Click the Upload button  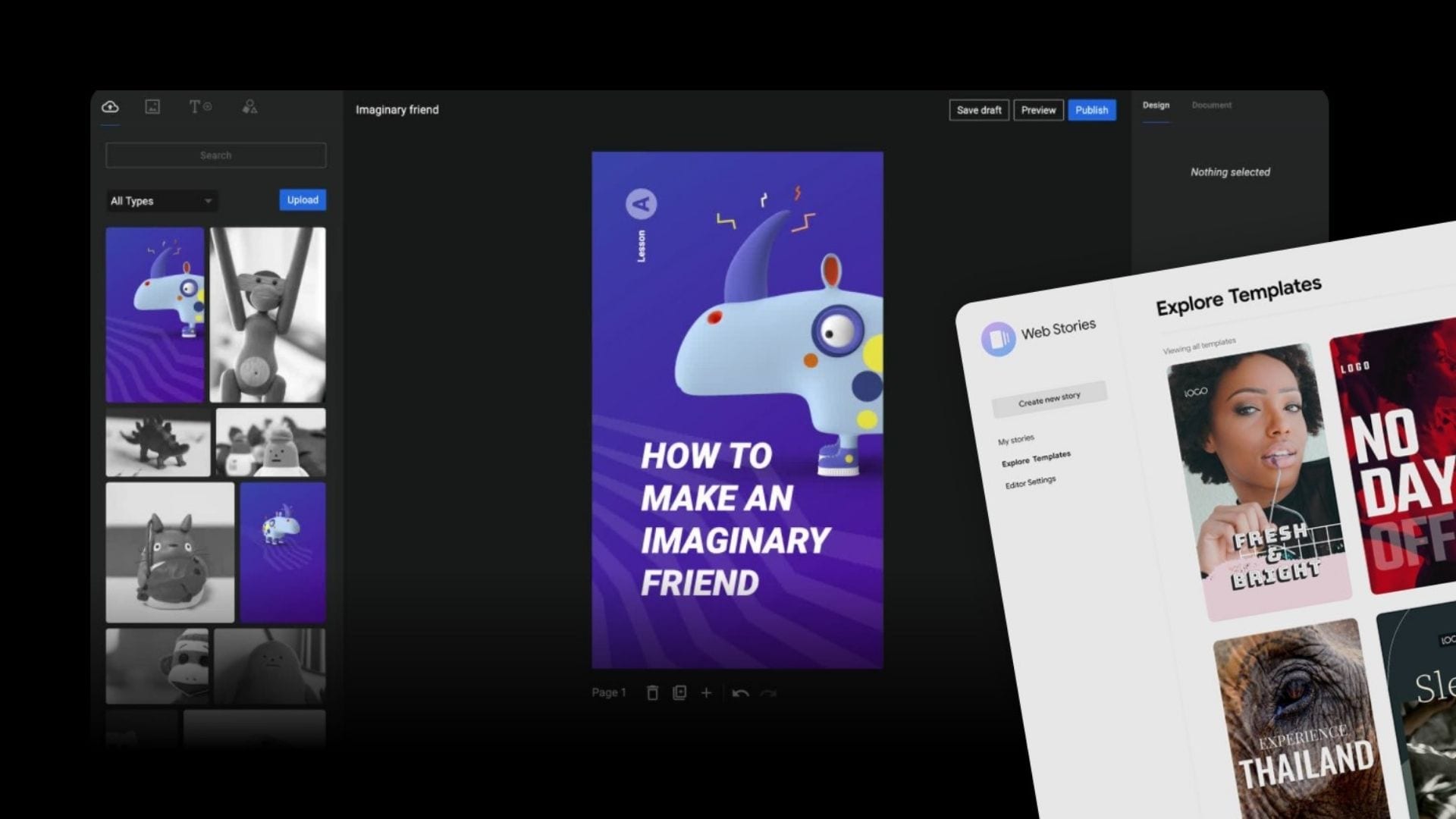(x=303, y=200)
